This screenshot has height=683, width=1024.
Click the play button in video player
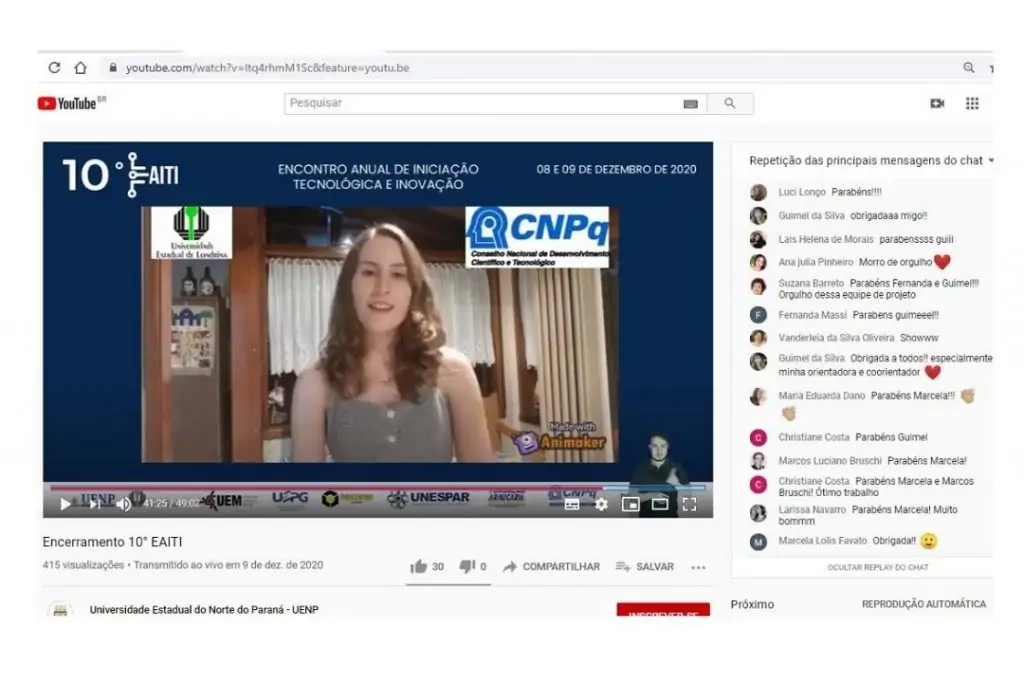coord(66,504)
